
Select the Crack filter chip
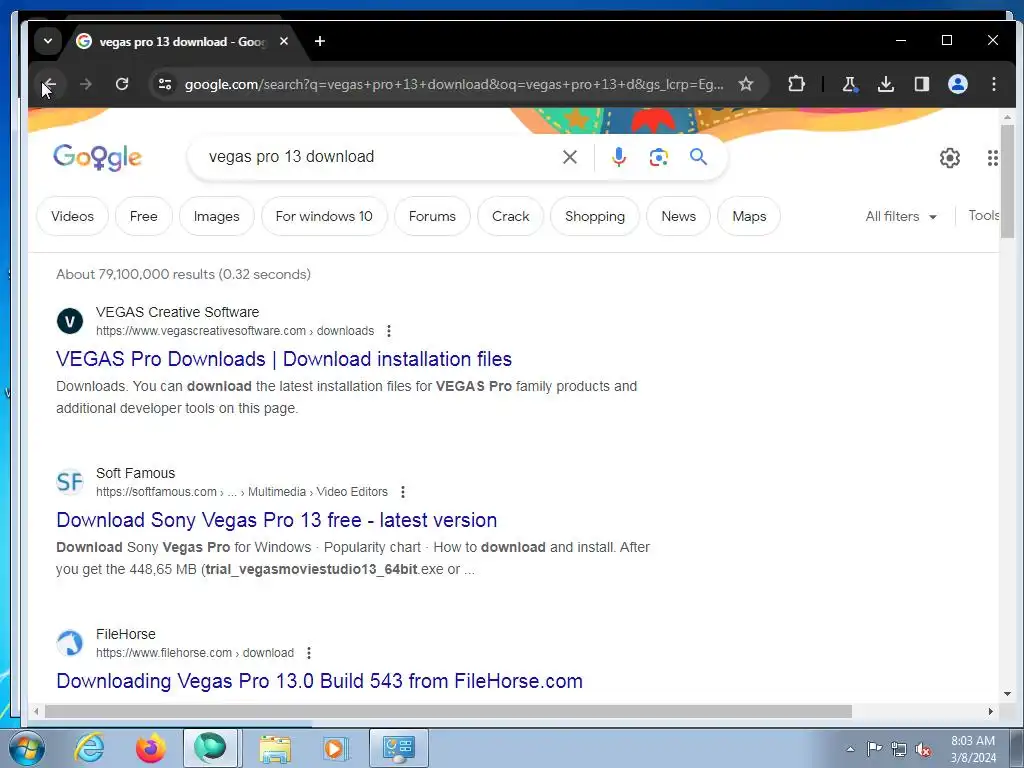point(511,216)
